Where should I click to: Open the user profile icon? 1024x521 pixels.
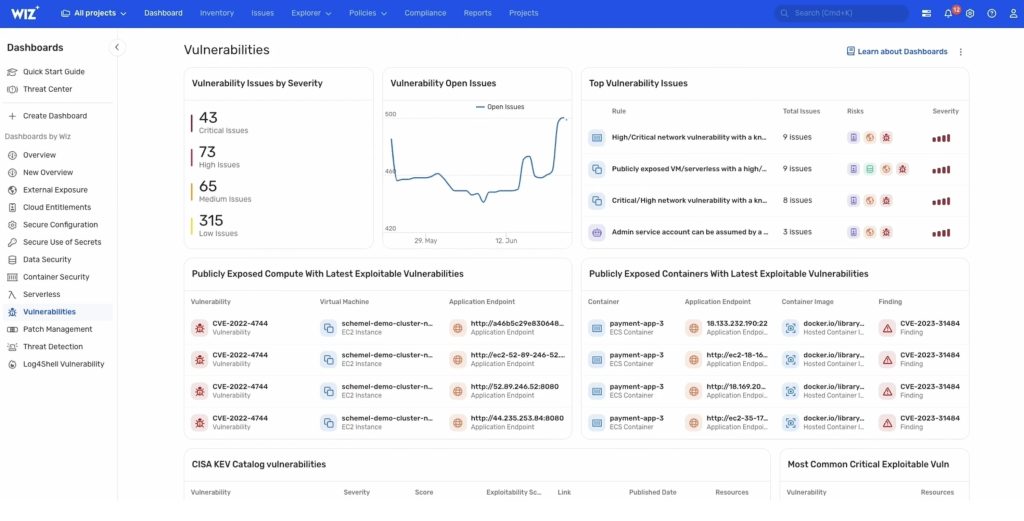pyautogui.click(x=1013, y=14)
